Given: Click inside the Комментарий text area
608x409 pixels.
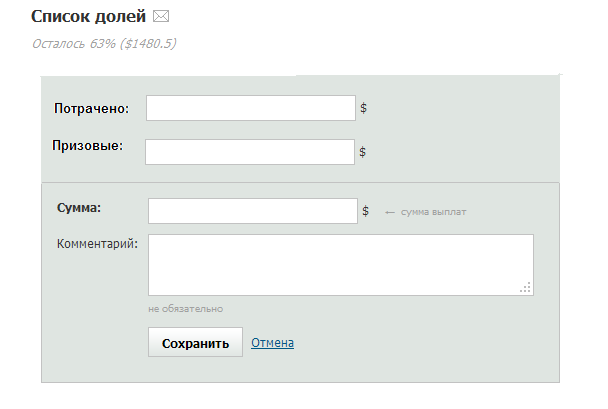Looking at the screenshot, I should [x=340, y=265].
